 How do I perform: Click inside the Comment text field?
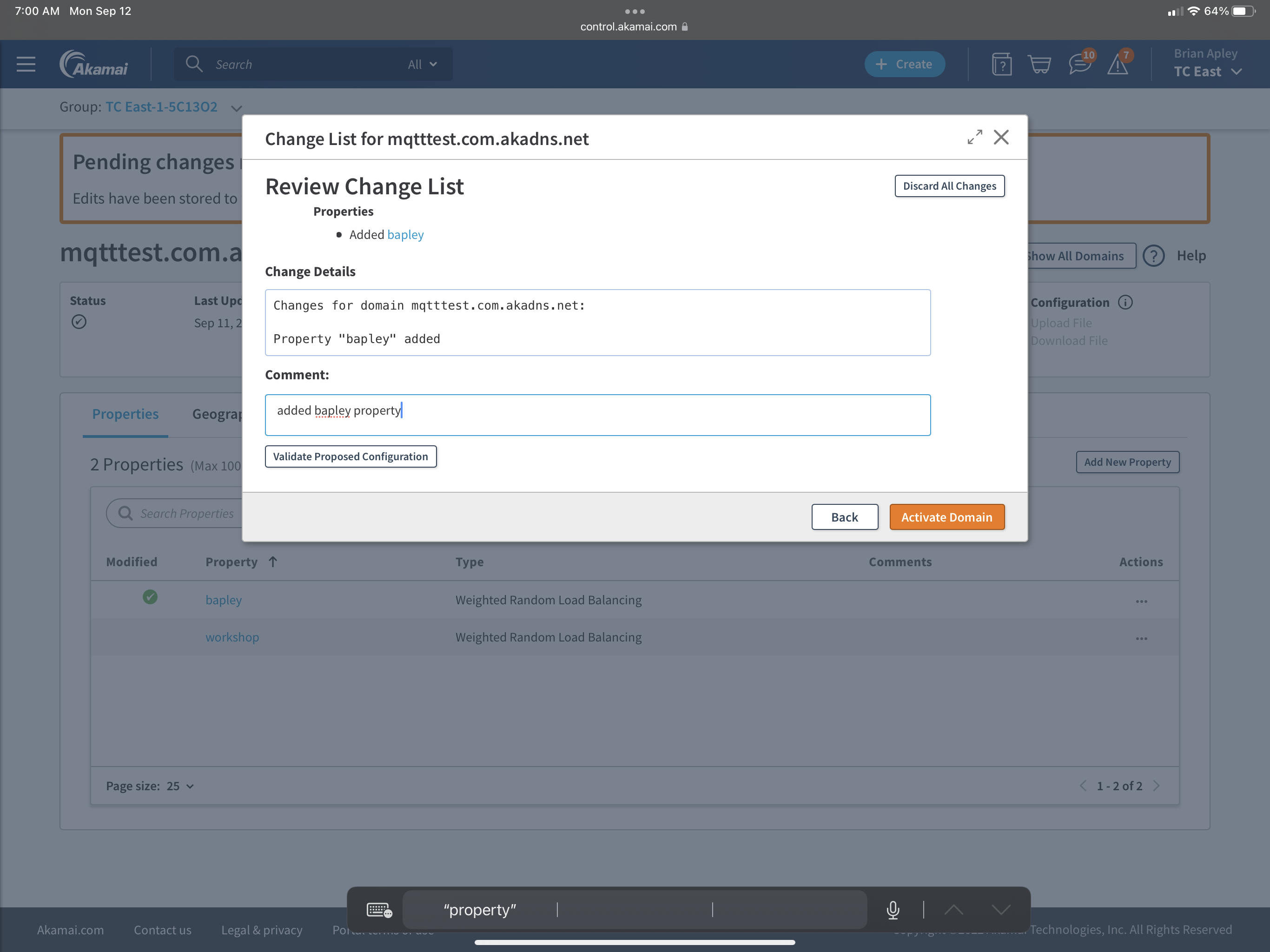point(597,415)
